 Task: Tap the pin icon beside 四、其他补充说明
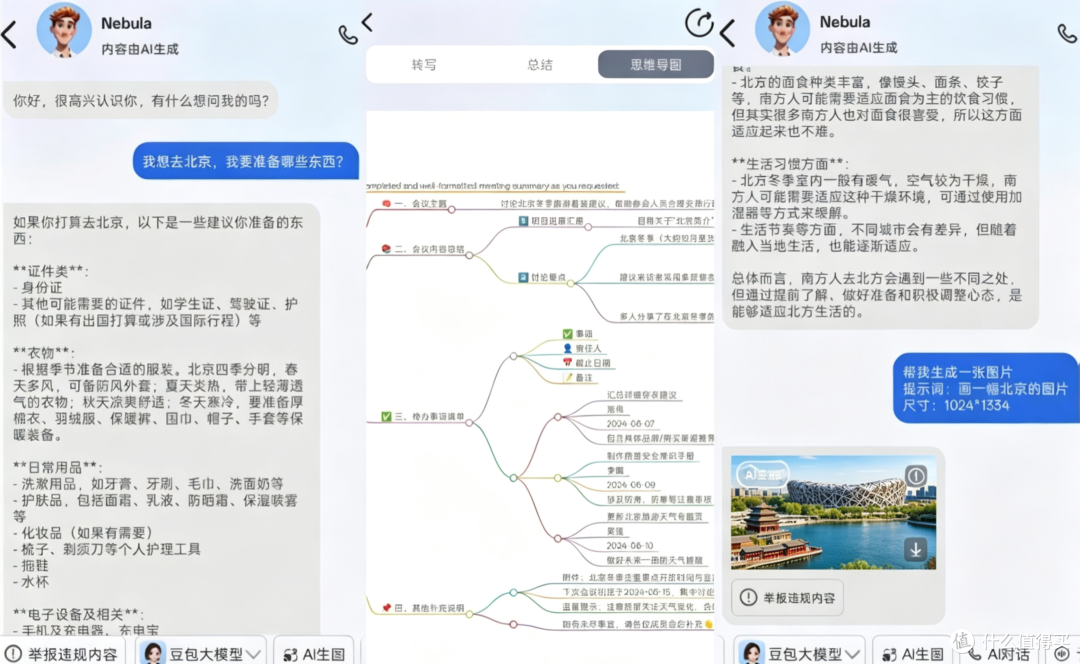[386, 608]
